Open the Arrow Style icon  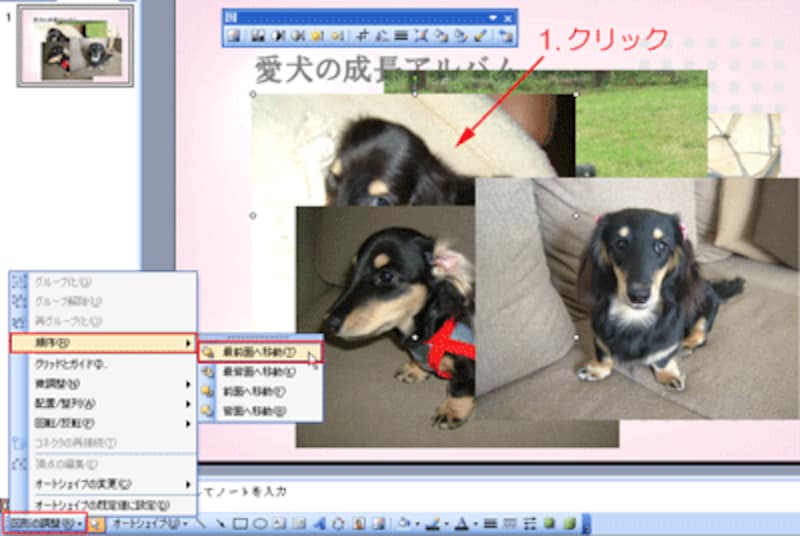530,524
